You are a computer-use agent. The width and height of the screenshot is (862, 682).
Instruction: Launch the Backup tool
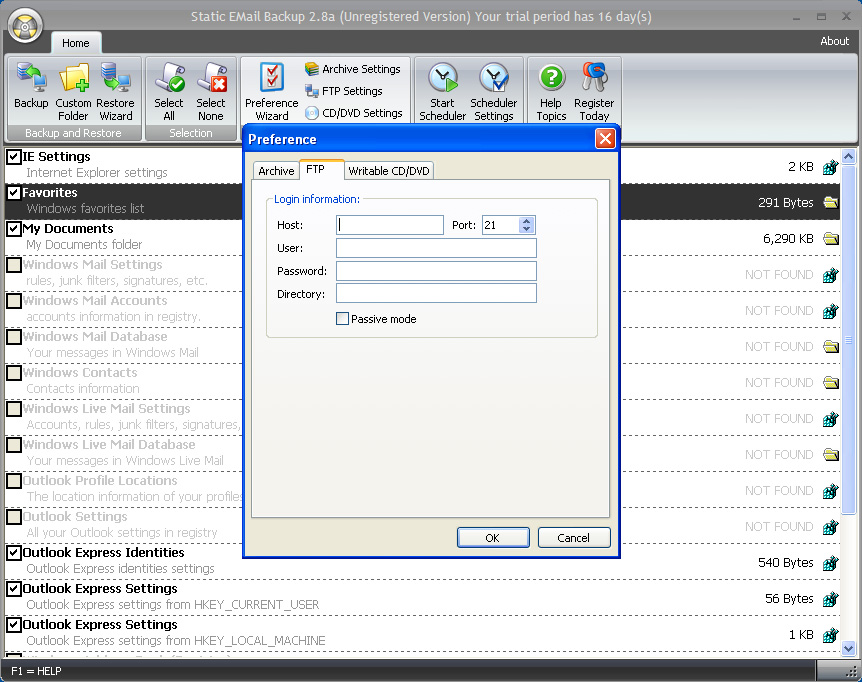click(30, 88)
